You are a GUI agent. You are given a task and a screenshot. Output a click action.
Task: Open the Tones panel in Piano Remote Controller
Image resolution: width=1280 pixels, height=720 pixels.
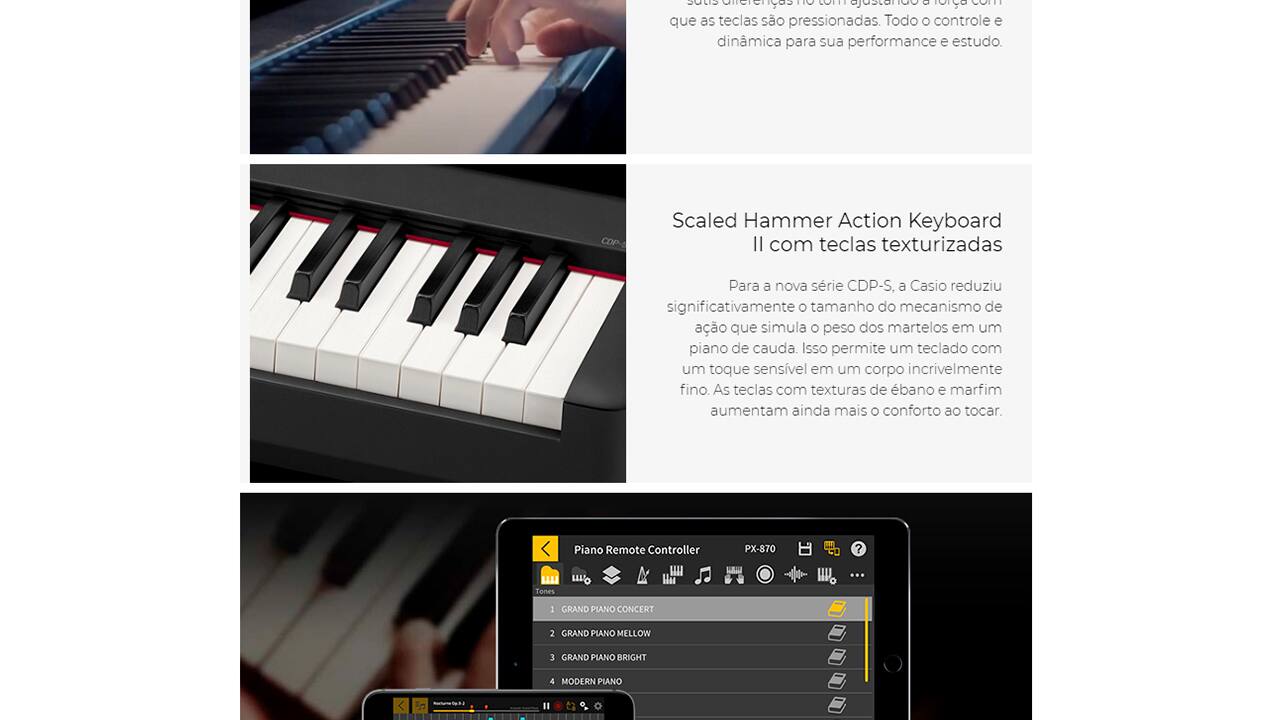pos(549,574)
